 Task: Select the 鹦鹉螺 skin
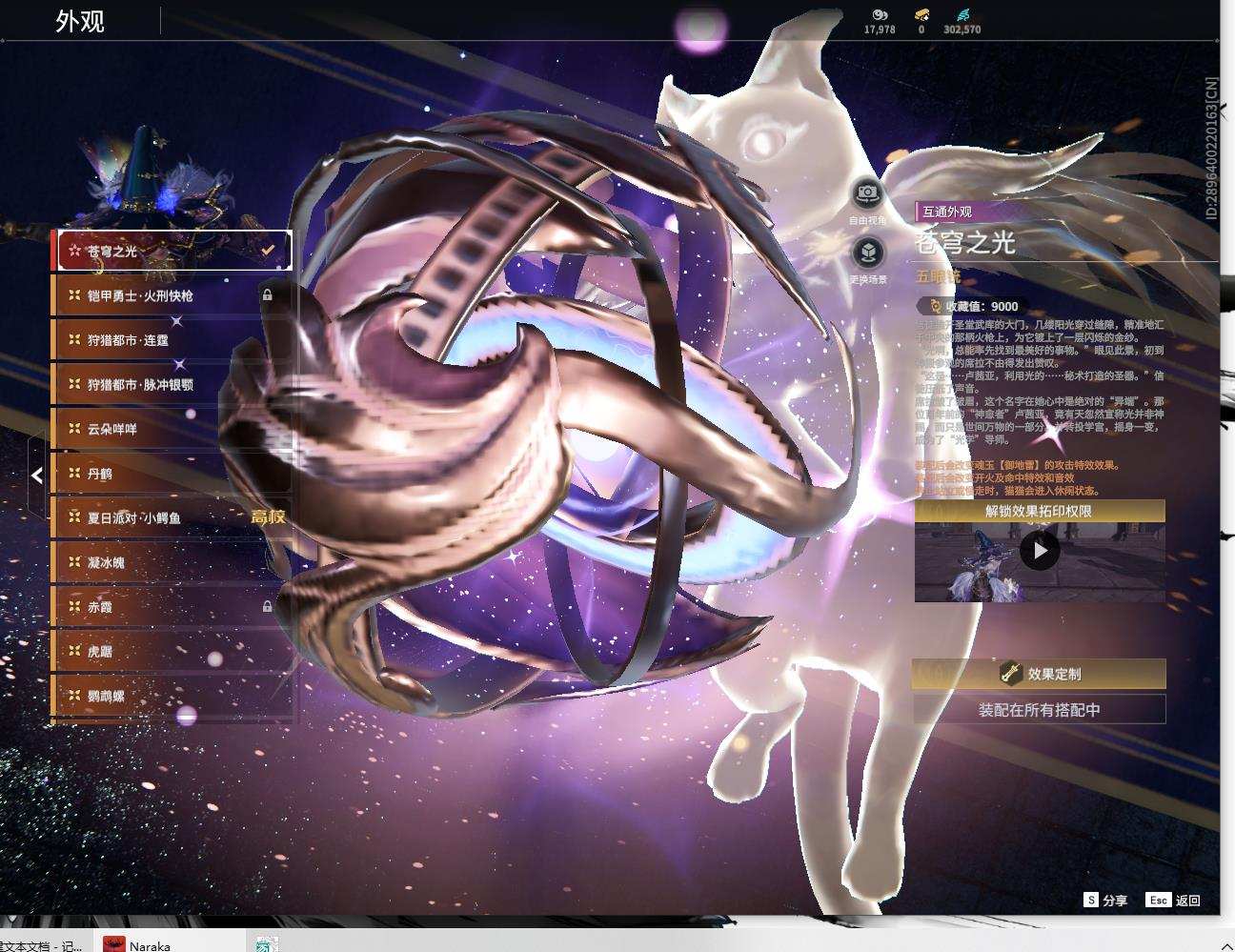coord(172,696)
